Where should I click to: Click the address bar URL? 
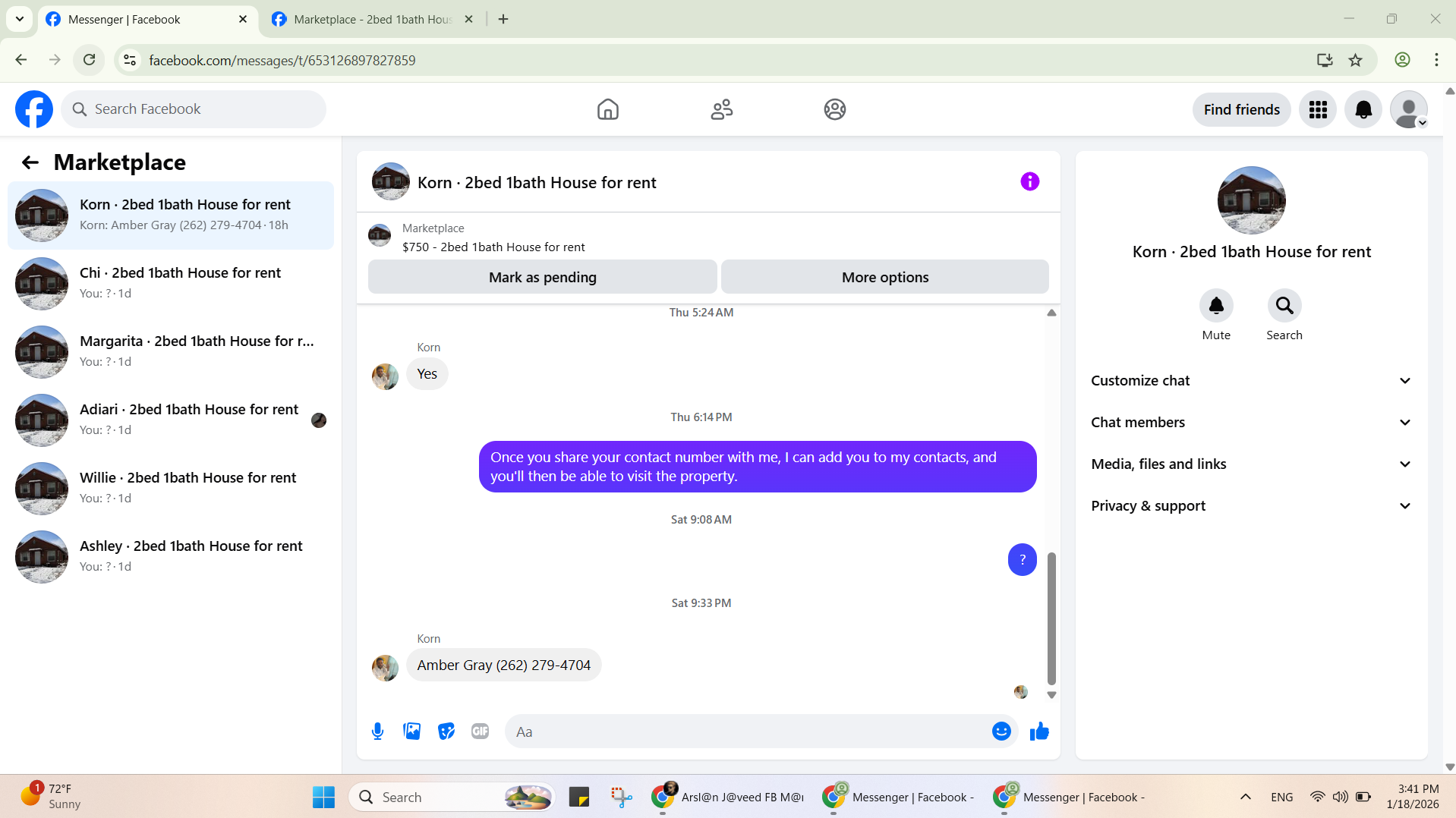282,60
